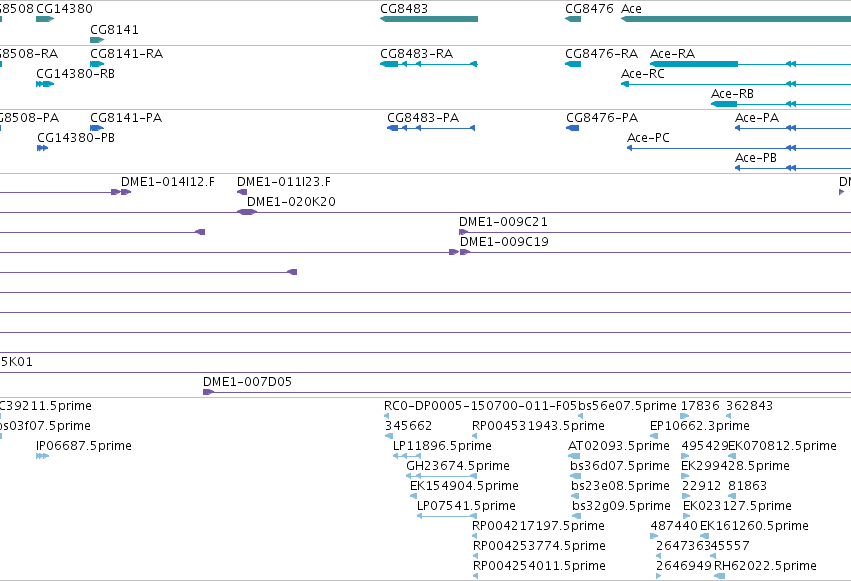Click EST RP004253774.5prime label
Screen dimensions: 851x581
pyautogui.click(x=539, y=546)
